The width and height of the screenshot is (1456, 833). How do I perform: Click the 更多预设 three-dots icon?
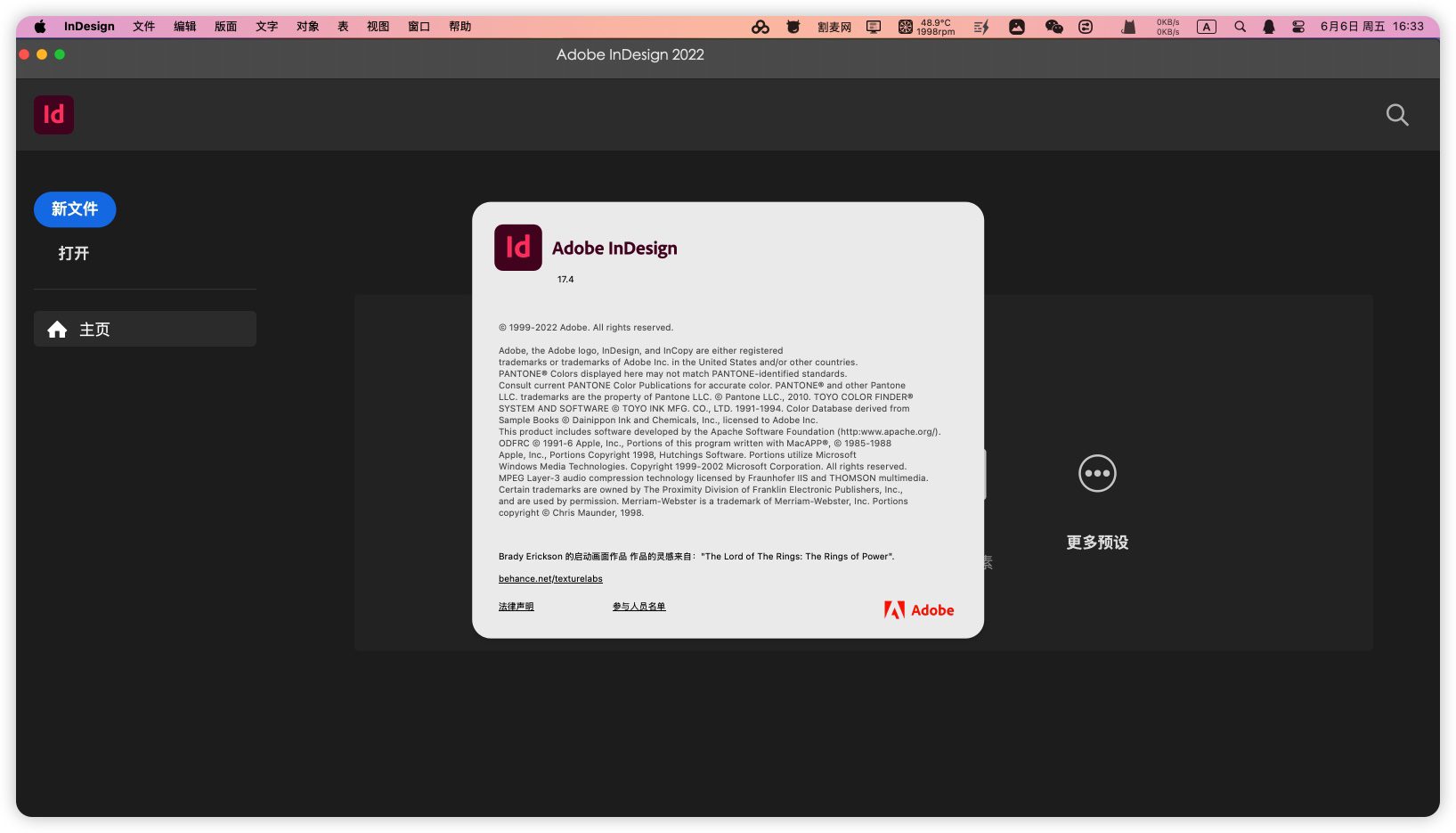tap(1096, 473)
